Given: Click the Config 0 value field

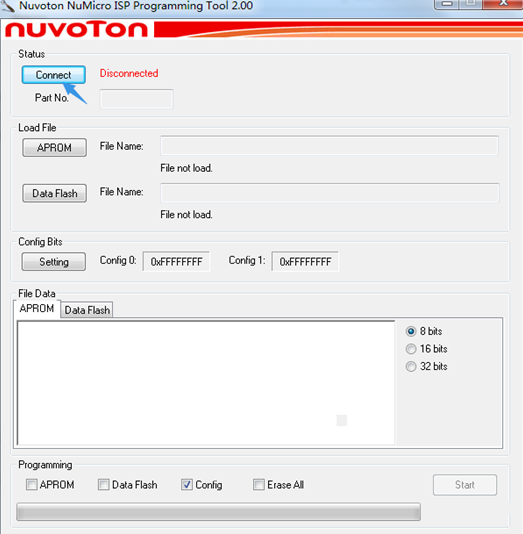Looking at the screenshot, I should 176,262.
